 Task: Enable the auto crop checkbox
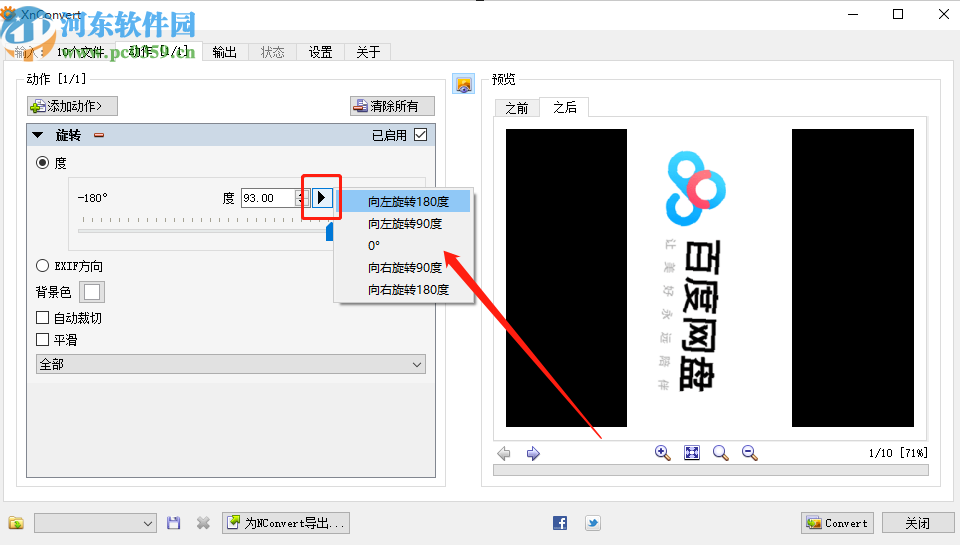[x=42, y=318]
